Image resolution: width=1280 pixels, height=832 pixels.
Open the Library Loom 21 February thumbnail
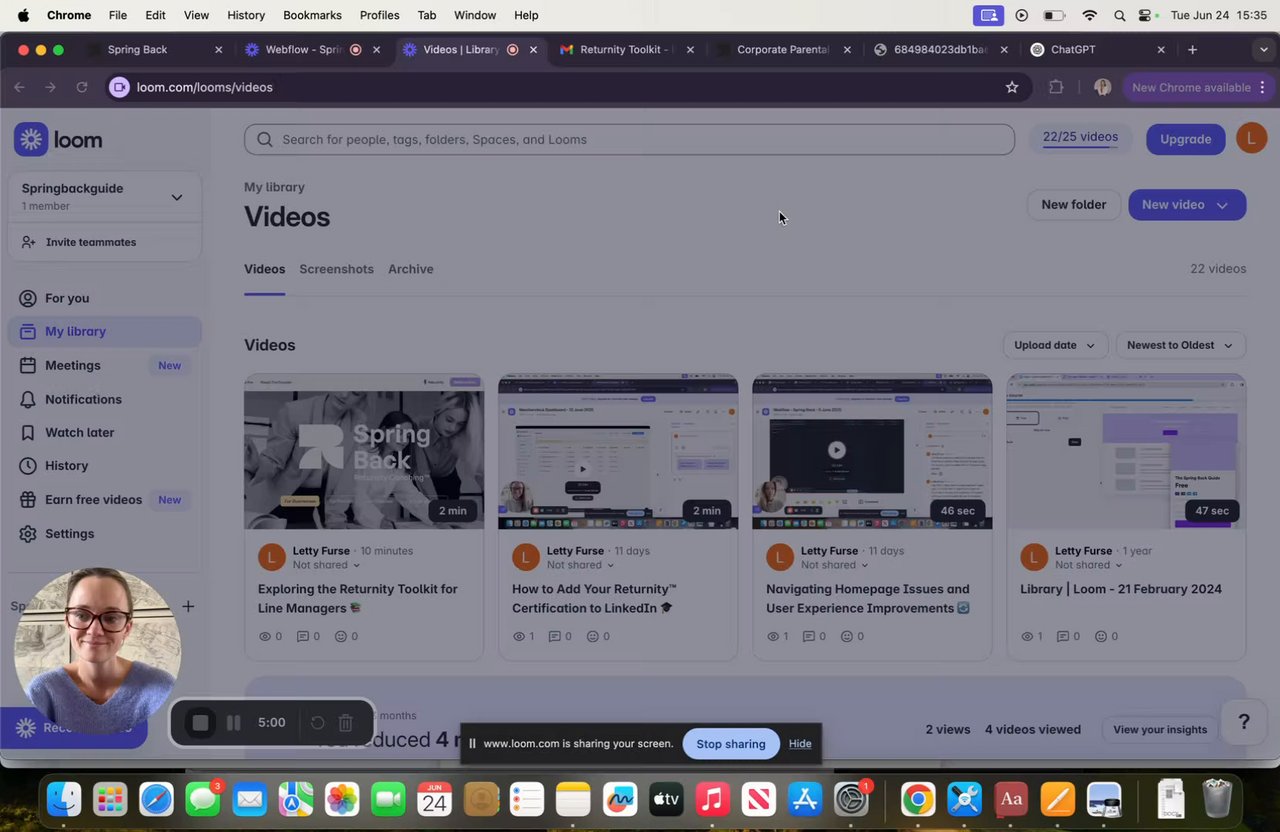1126,451
